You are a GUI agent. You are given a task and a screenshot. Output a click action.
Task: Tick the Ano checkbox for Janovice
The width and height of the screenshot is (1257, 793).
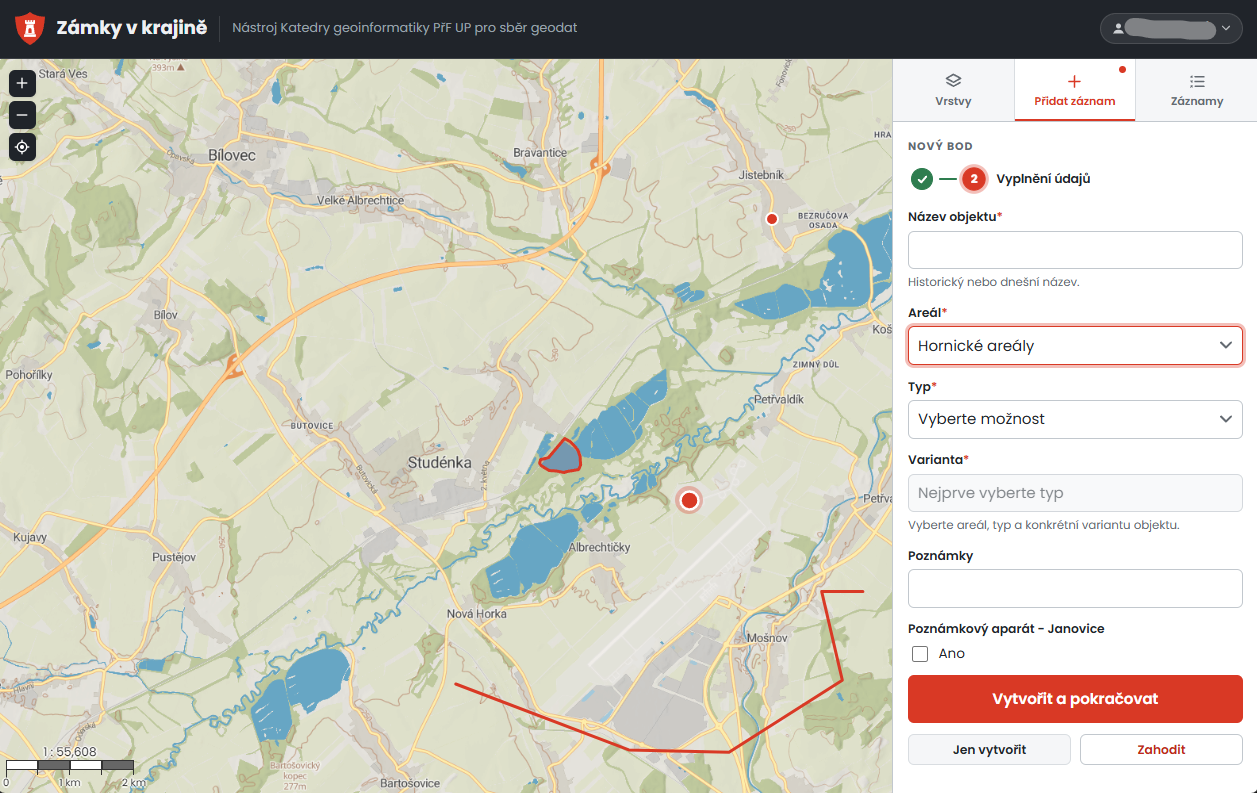point(920,654)
